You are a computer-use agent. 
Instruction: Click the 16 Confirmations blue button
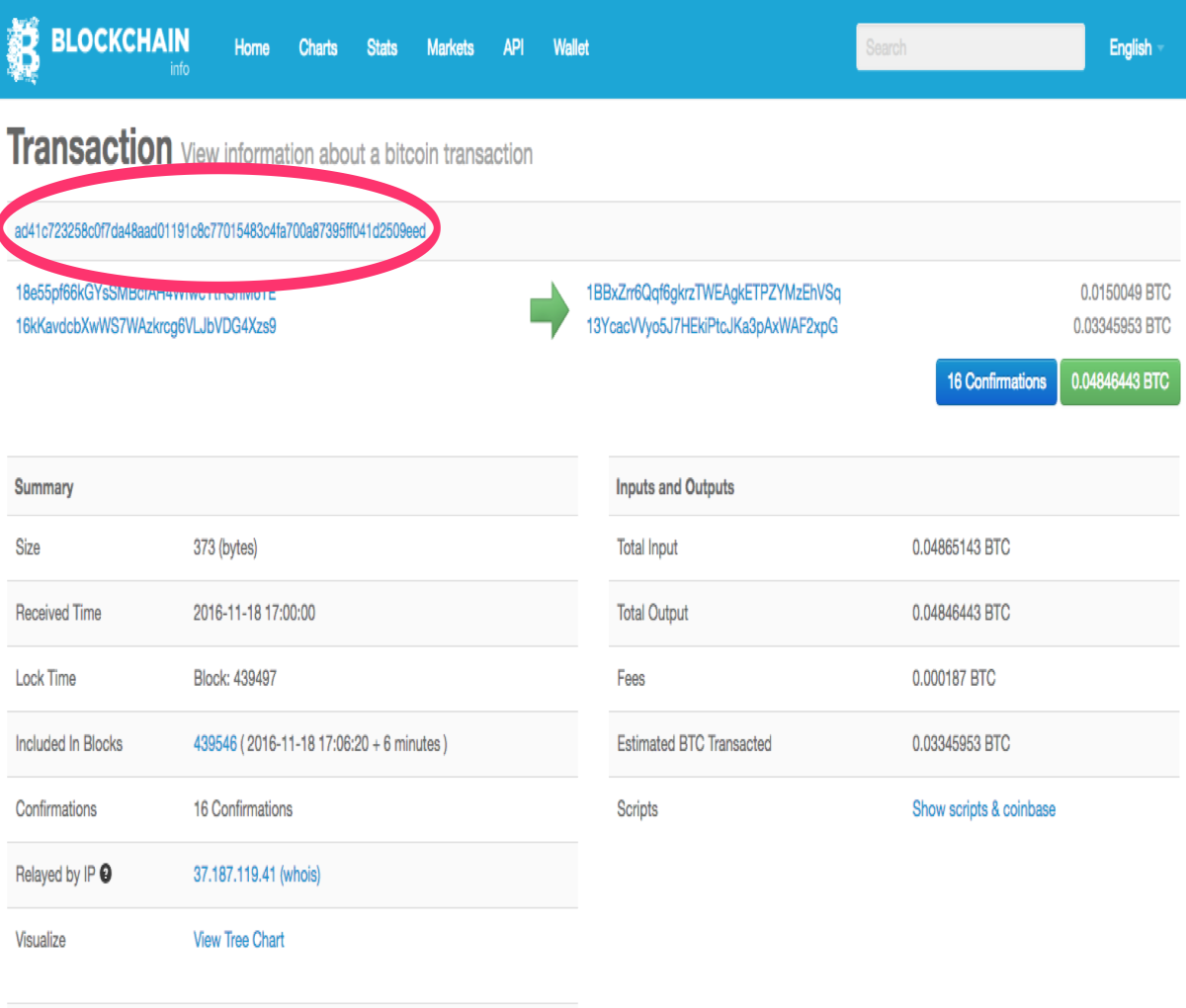coord(996,381)
